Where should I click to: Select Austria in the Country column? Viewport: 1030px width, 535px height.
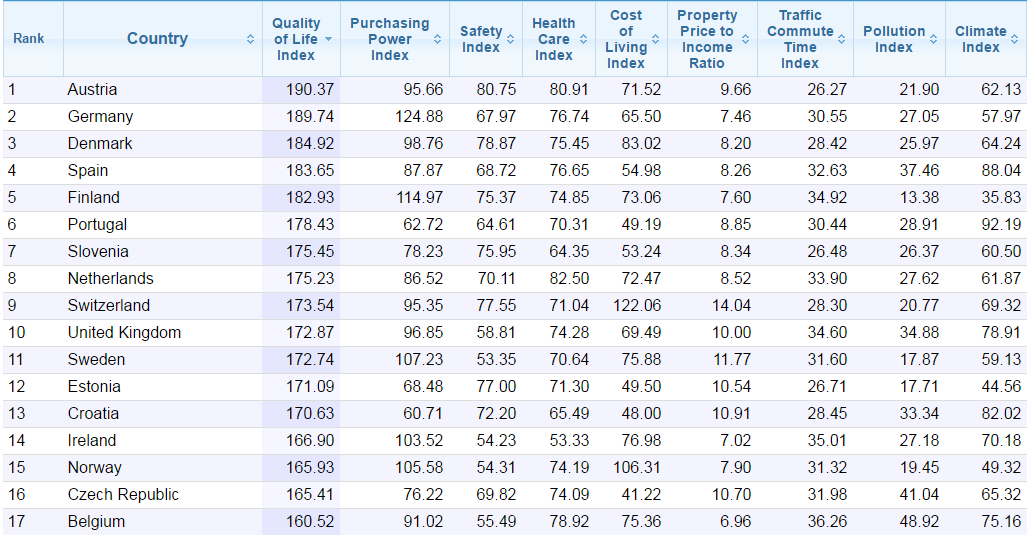coord(93,90)
